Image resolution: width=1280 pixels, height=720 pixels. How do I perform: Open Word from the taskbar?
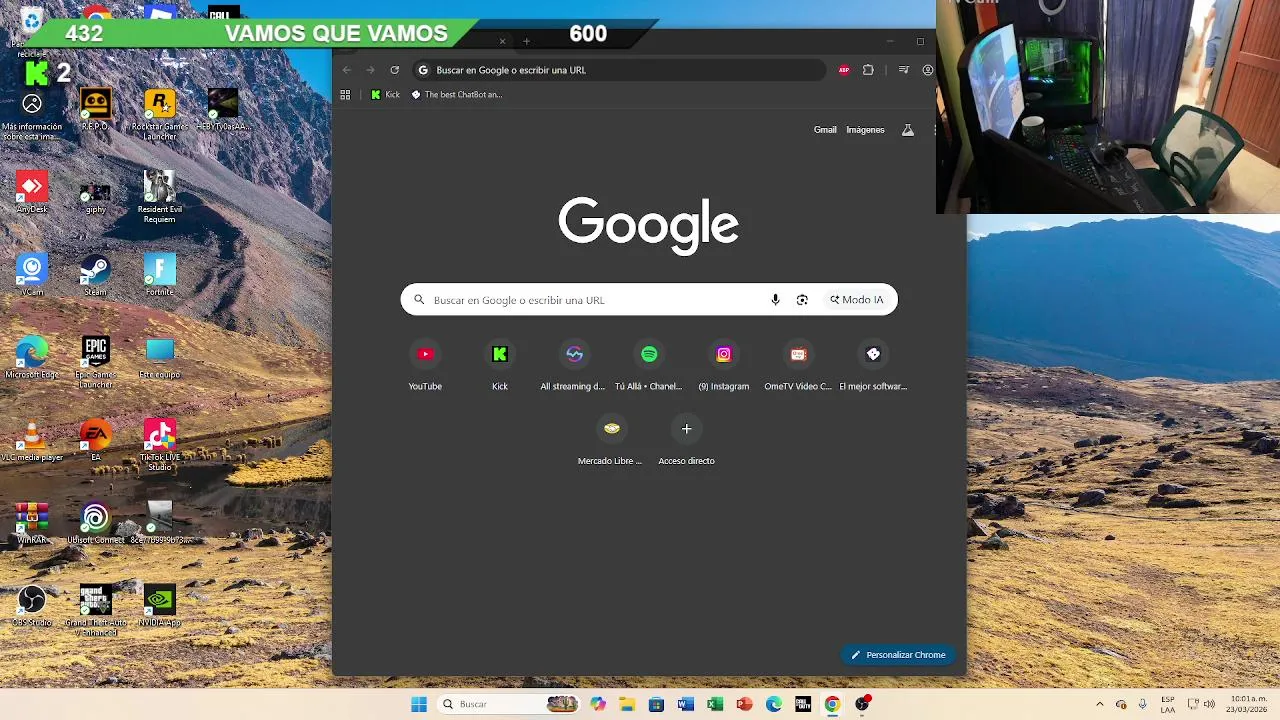coord(685,704)
